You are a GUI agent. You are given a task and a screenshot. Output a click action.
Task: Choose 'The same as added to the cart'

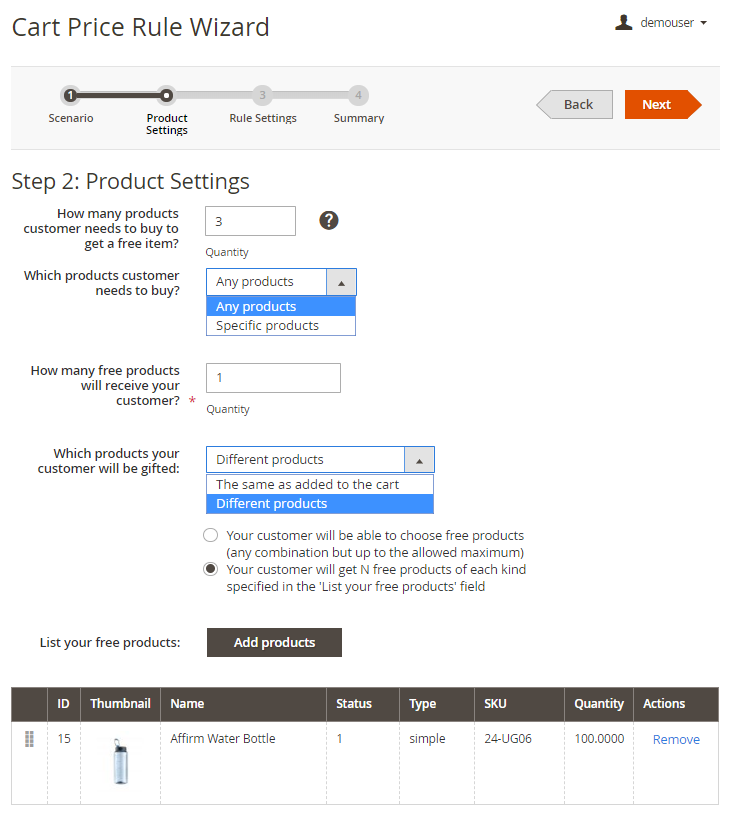[x=307, y=484]
